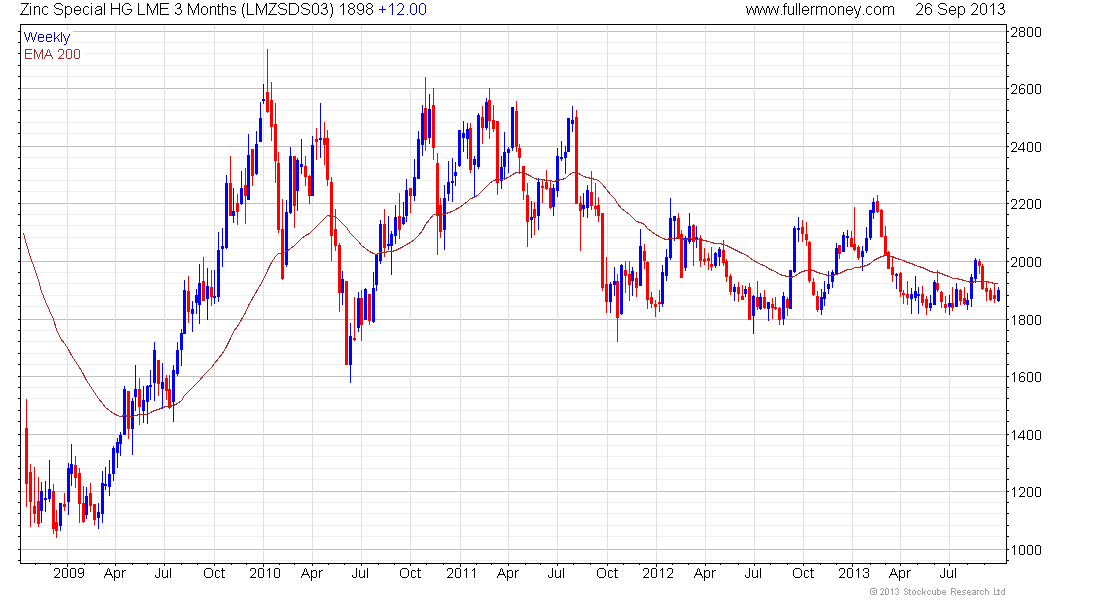
Task: Click the '2013' time axis label
Action: [x=854, y=573]
